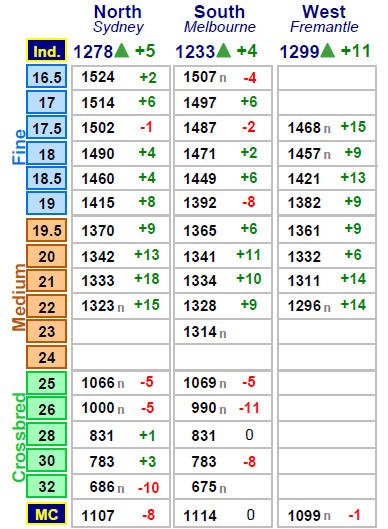Click the South indicator value 1233
This screenshot has width=388, height=529.
pos(195,52)
